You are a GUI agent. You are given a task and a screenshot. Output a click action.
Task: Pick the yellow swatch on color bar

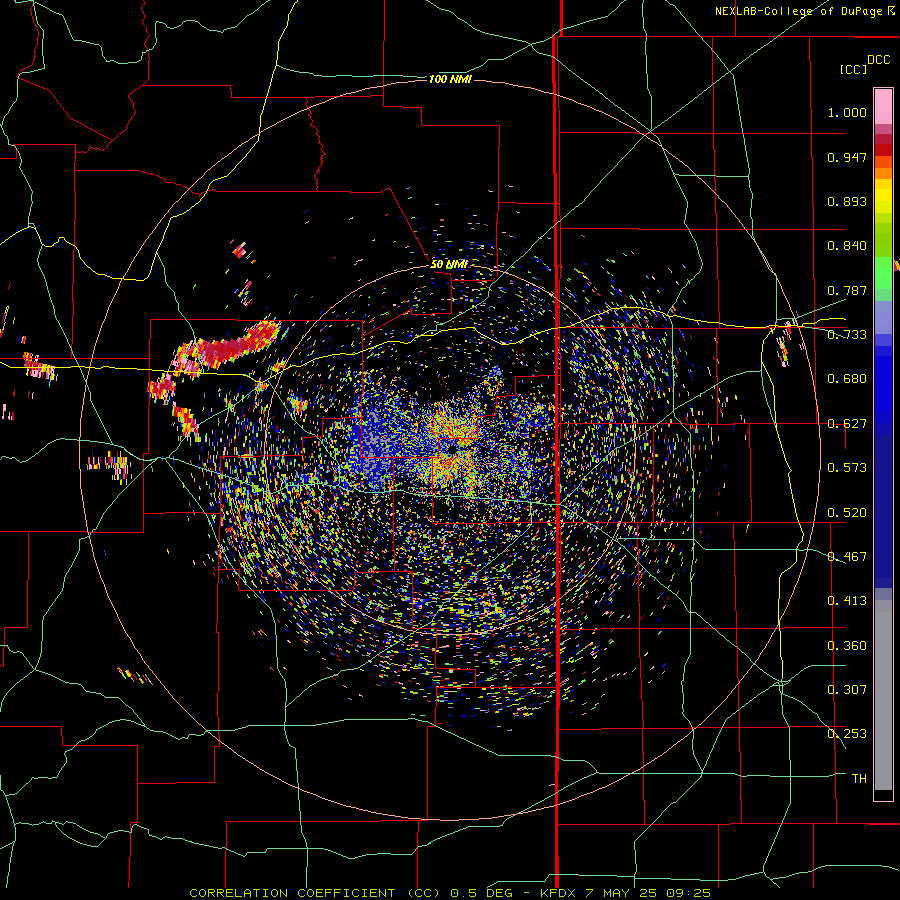pyautogui.click(x=883, y=196)
